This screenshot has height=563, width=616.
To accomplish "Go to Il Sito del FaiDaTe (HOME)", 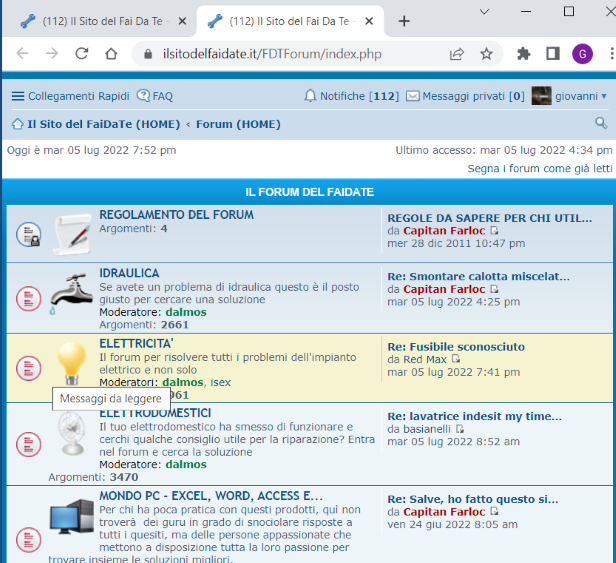I will 104,125.
